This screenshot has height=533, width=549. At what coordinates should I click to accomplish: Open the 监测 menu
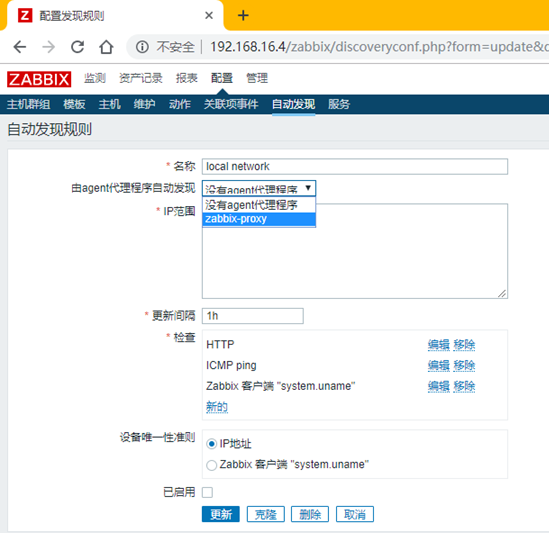[x=95, y=78]
